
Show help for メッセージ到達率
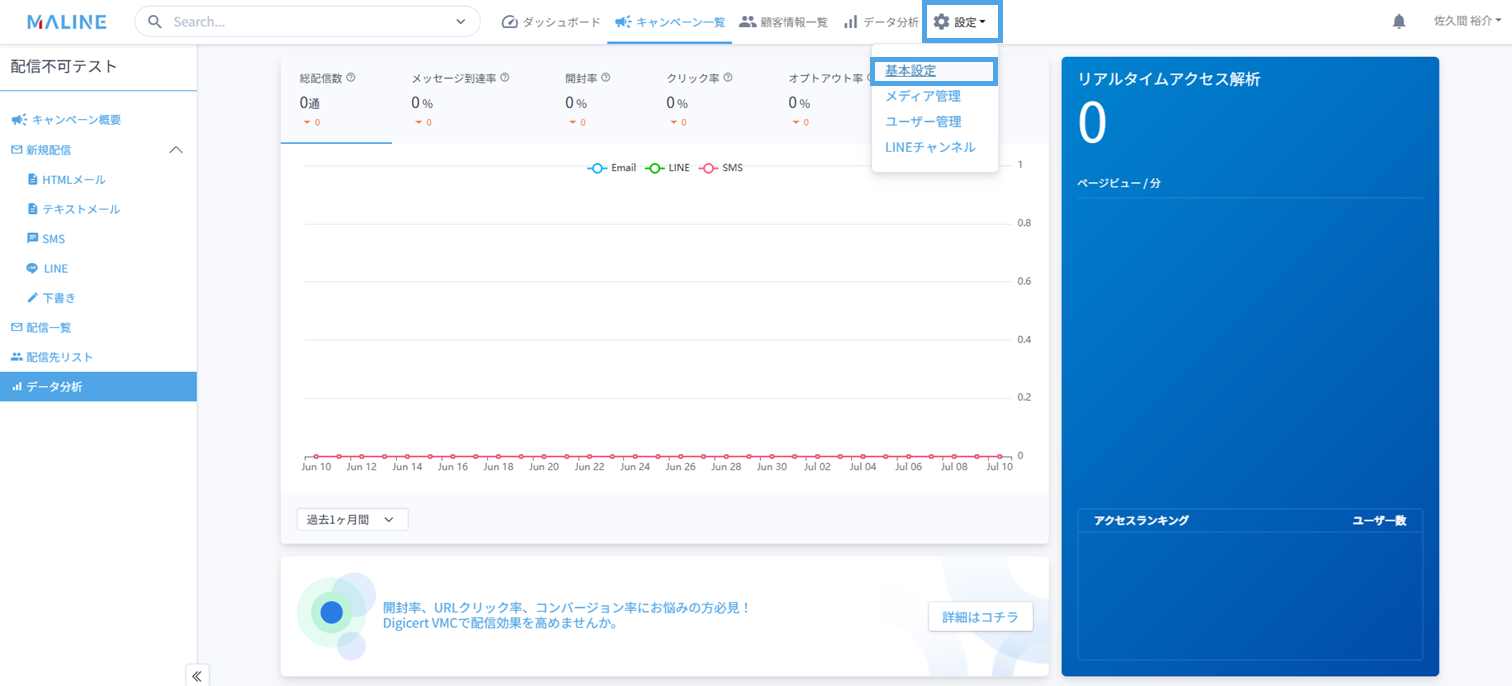pos(505,78)
